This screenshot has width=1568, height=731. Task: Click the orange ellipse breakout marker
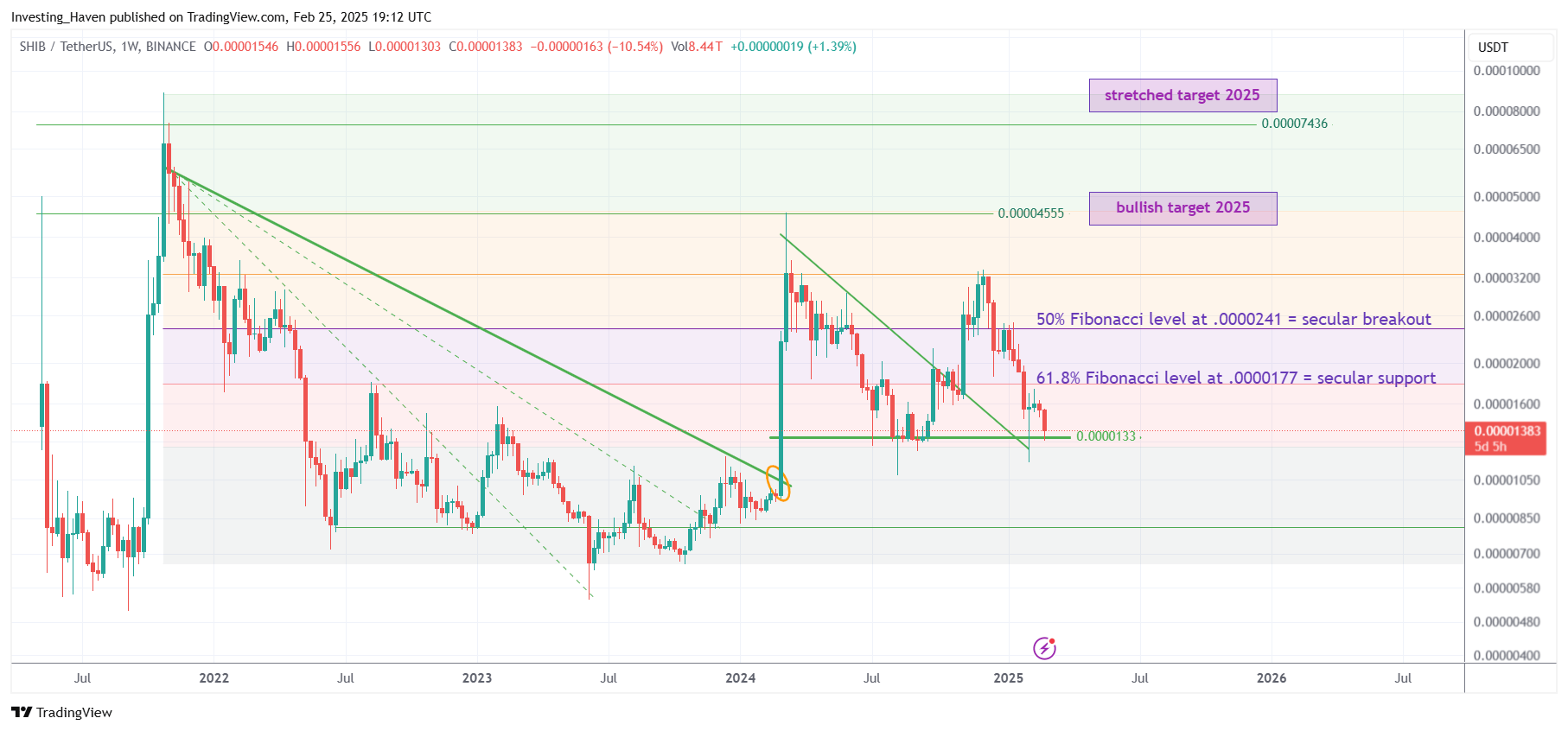[x=778, y=483]
